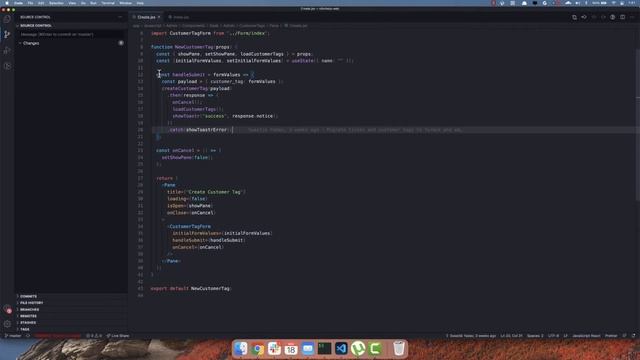Click the Wi-Fi icon in menu bar

coord(613,3)
